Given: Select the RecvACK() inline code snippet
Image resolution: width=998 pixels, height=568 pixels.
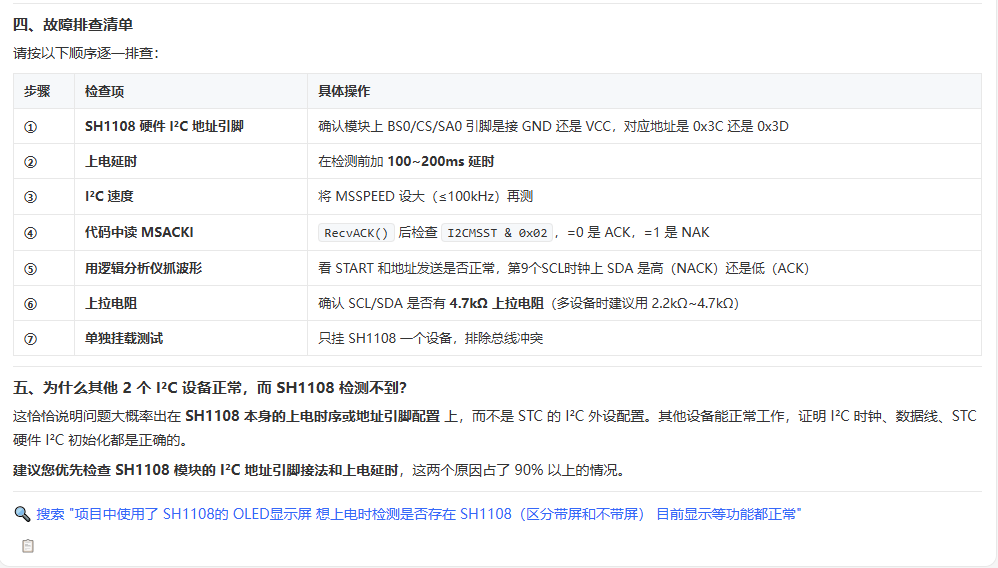Looking at the screenshot, I should click(x=356, y=232).
